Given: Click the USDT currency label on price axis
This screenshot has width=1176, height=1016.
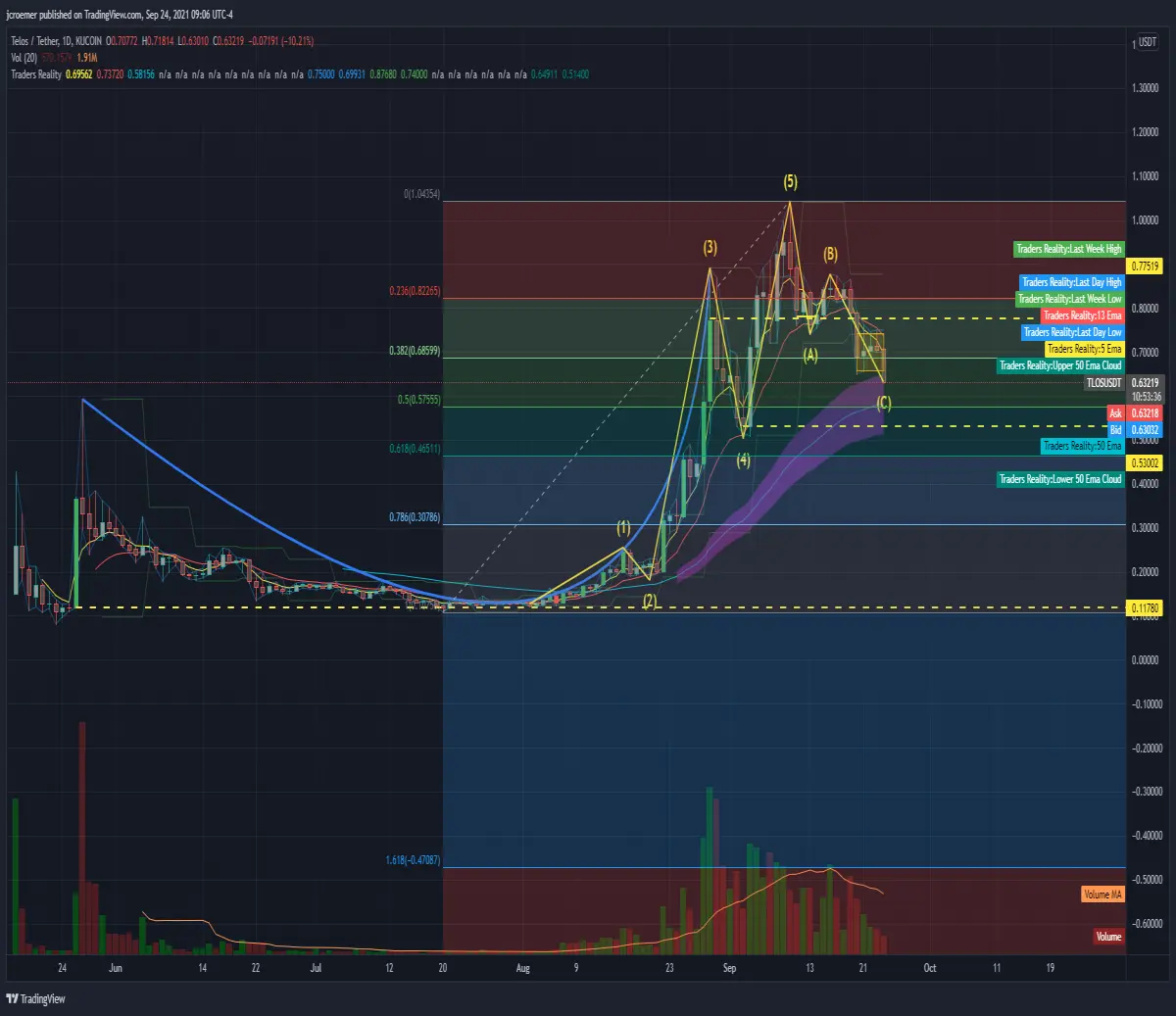Looking at the screenshot, I should click(1146, 43).
